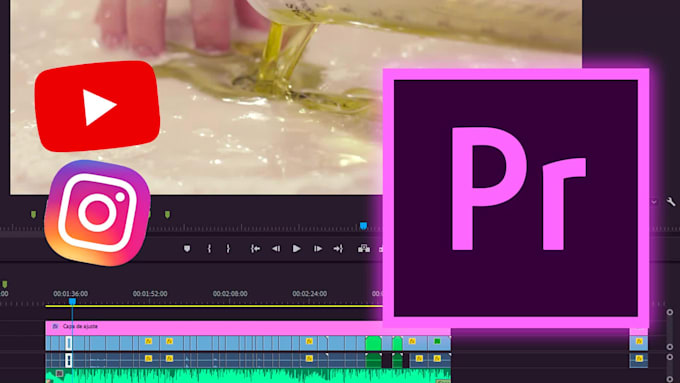This screenshot has height=383, width=680.
Task: Click the 00:02:08:00 timecode on the timeline ruler
Action: coord(230,294)
